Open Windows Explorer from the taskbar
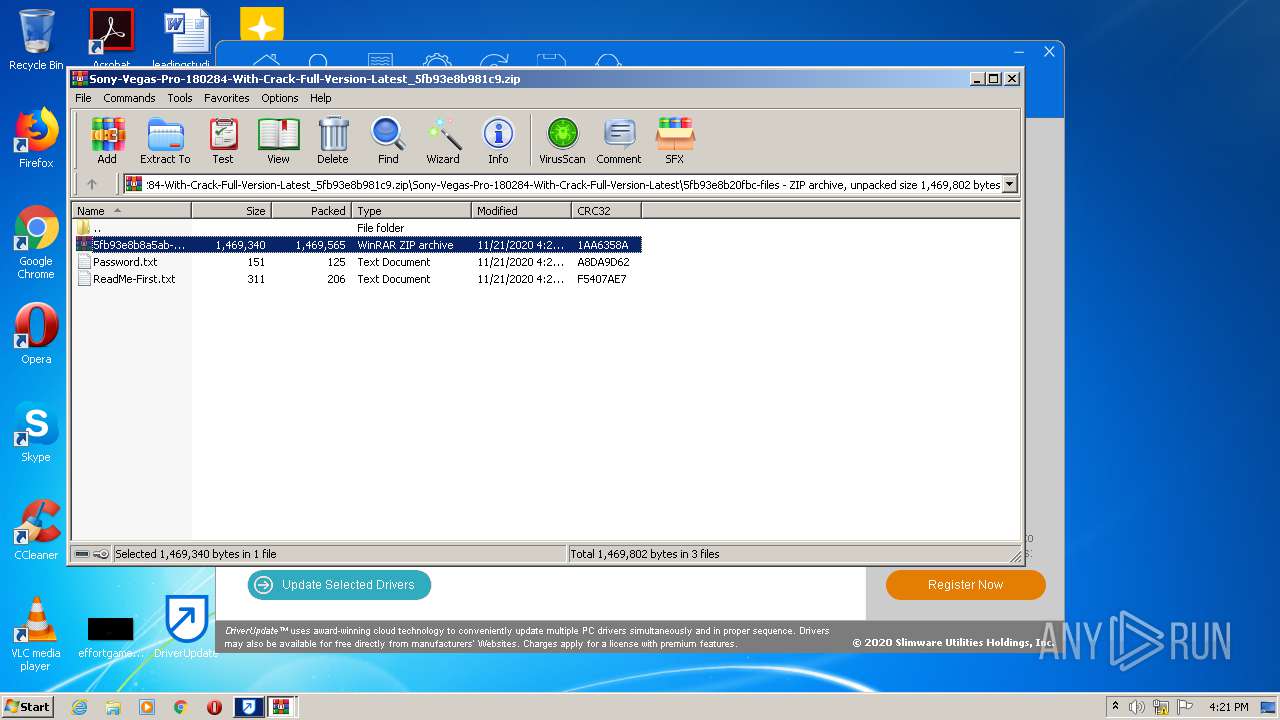 click(x=113, y=707)
